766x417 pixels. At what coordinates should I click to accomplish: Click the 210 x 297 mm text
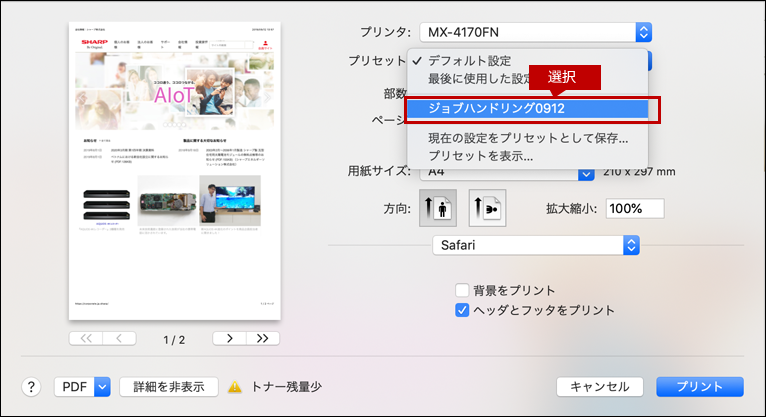(639, 172)
